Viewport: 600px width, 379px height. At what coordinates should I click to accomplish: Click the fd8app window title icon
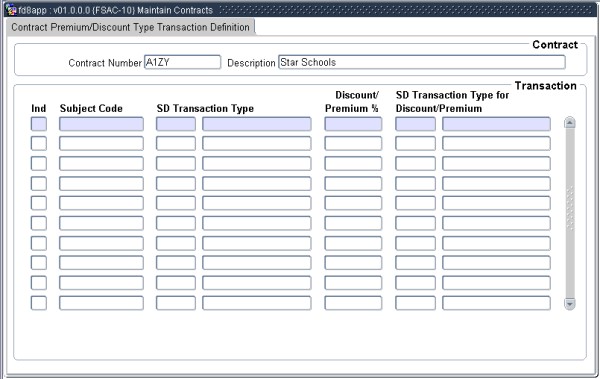click(11, 10)
